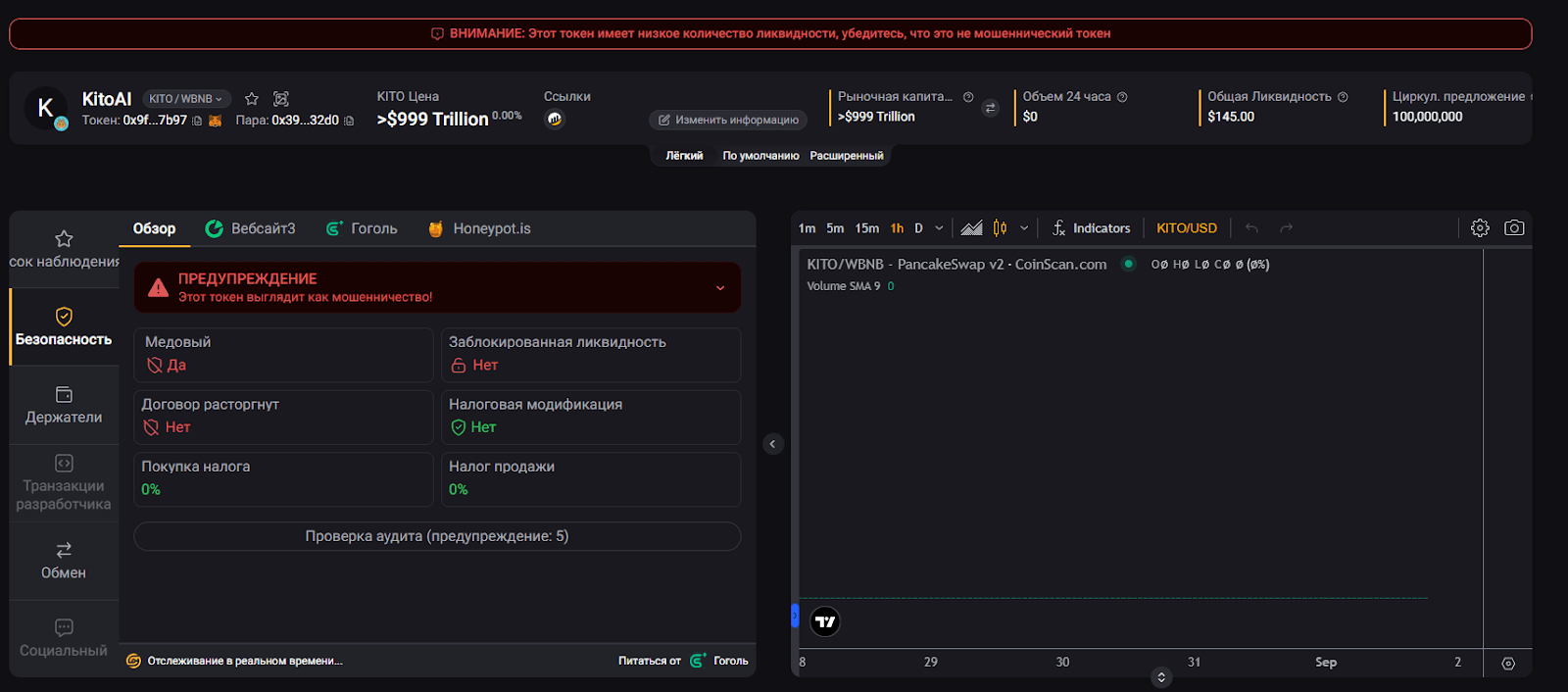Show help for Рыночная капитализация
Screen dimensions: 1568x692
click(968, 97)
